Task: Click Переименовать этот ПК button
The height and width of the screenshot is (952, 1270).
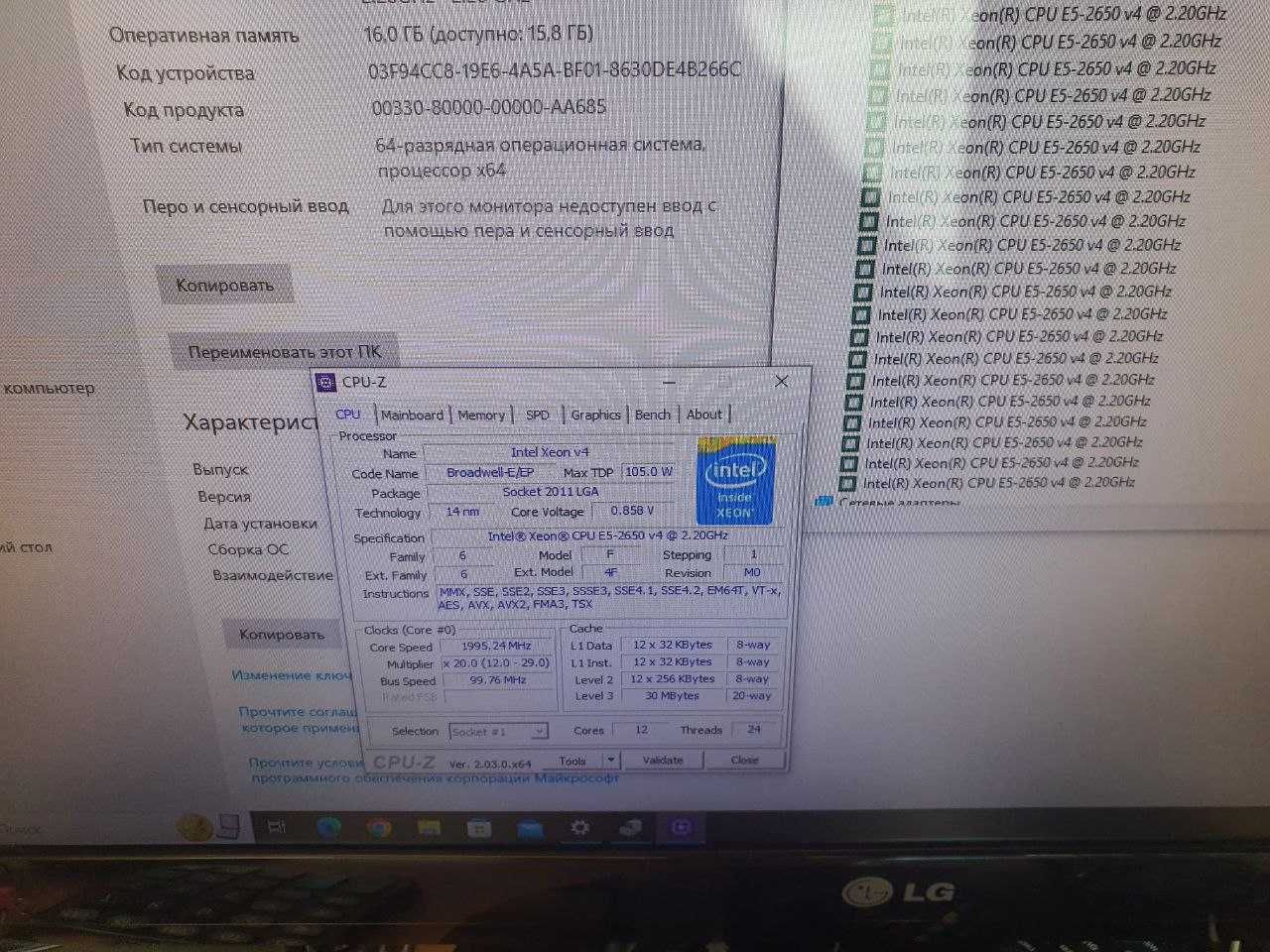Action: (x=284, y=351)
